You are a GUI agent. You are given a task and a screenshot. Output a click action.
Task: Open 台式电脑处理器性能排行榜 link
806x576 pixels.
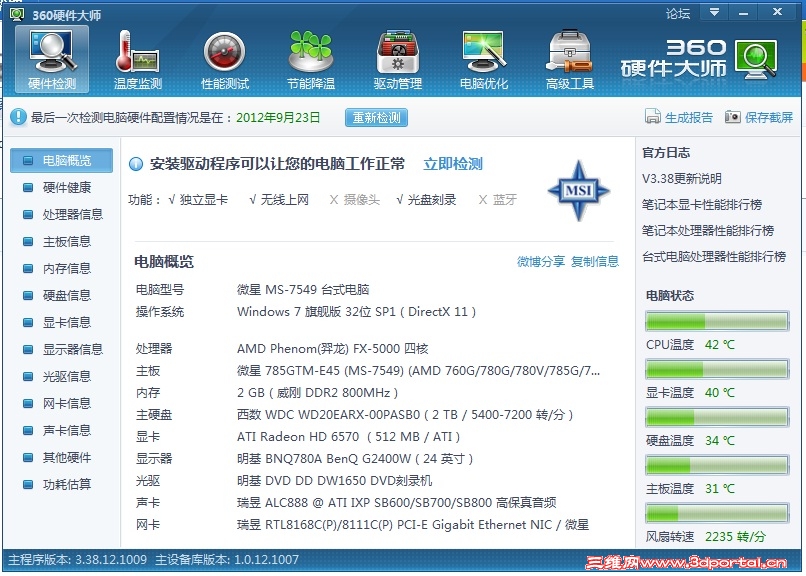click(x=714, y=256)
